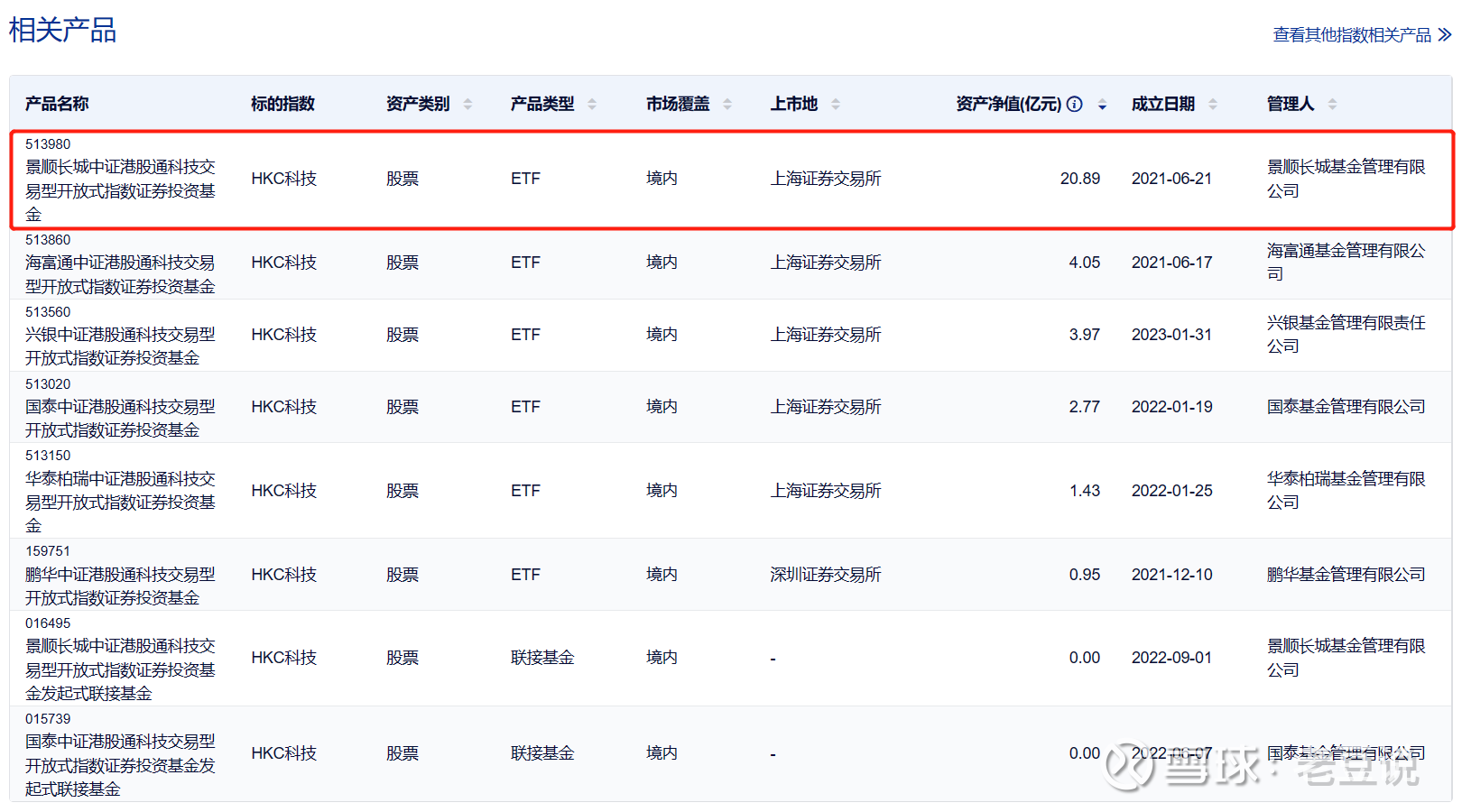
Task: Click net asset value 2.77
Action: click(x=1085, y=407)
